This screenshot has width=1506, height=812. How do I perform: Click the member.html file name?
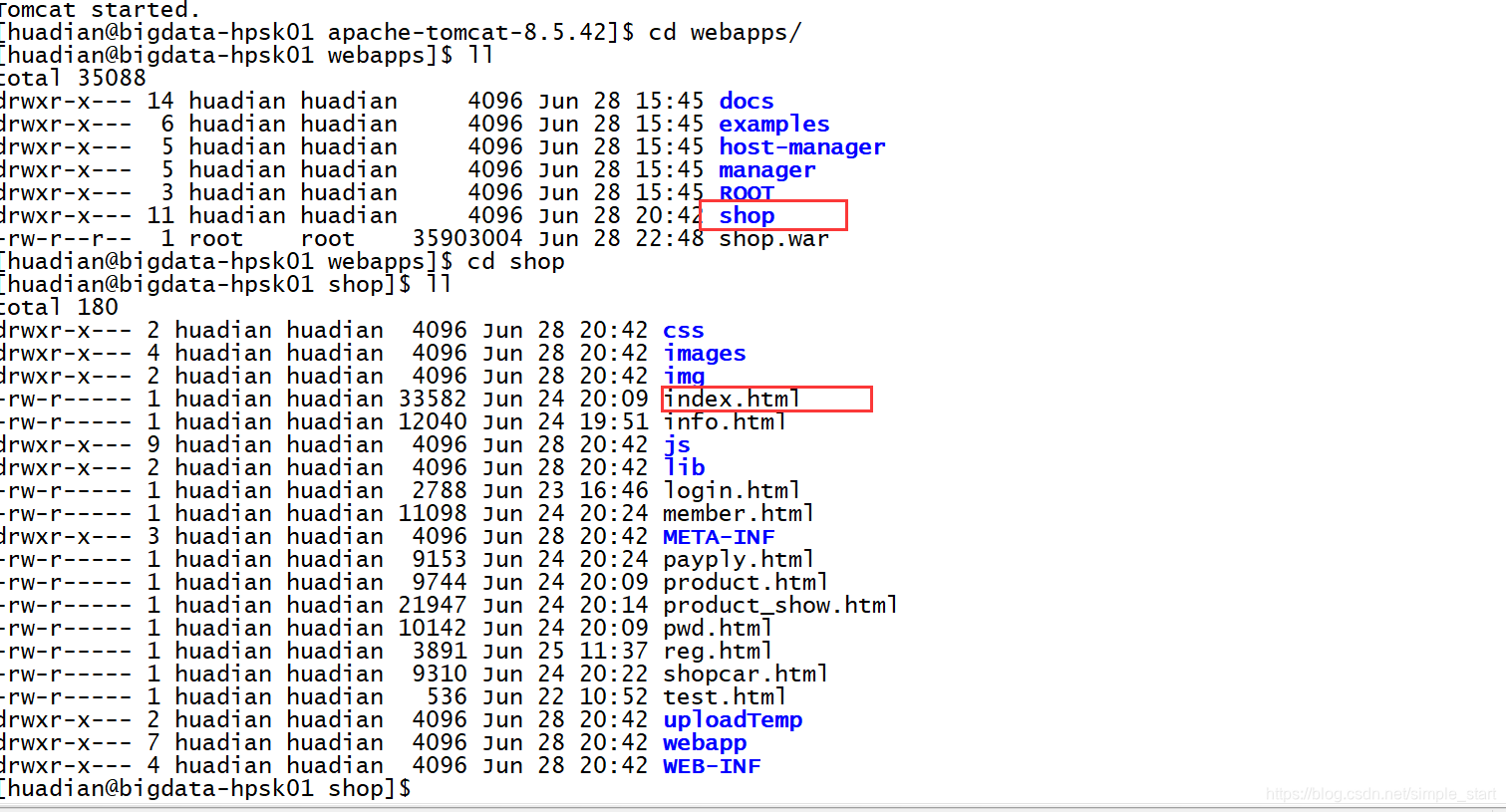tap(740, 514)
